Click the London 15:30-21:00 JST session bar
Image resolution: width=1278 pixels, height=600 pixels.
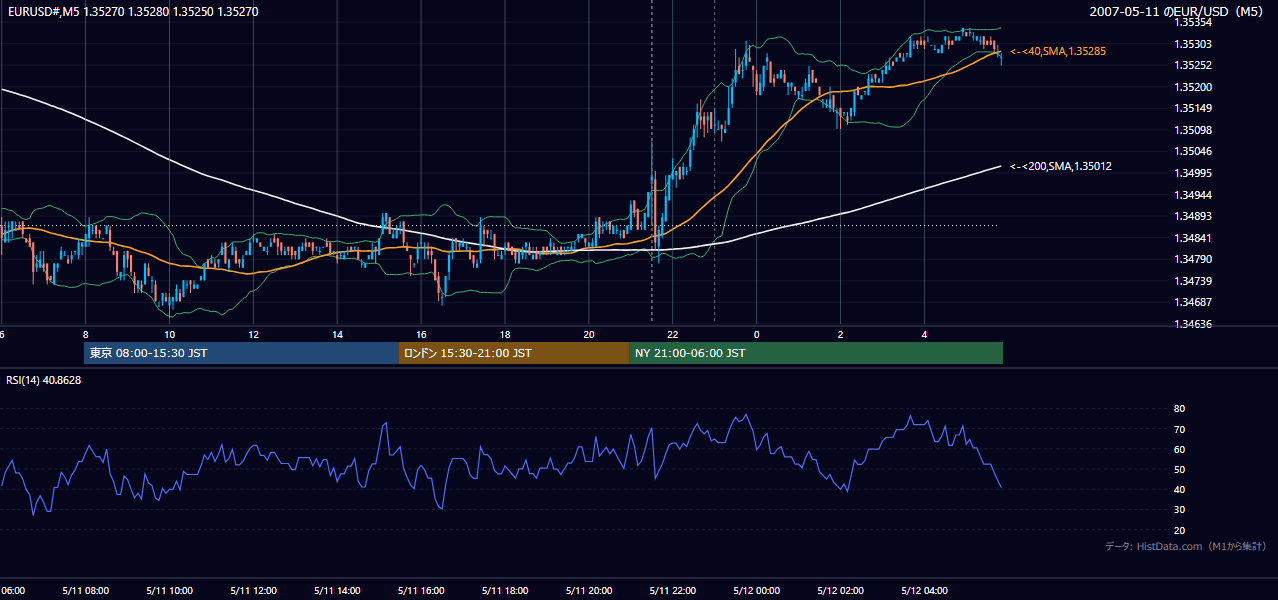[514, 353]
